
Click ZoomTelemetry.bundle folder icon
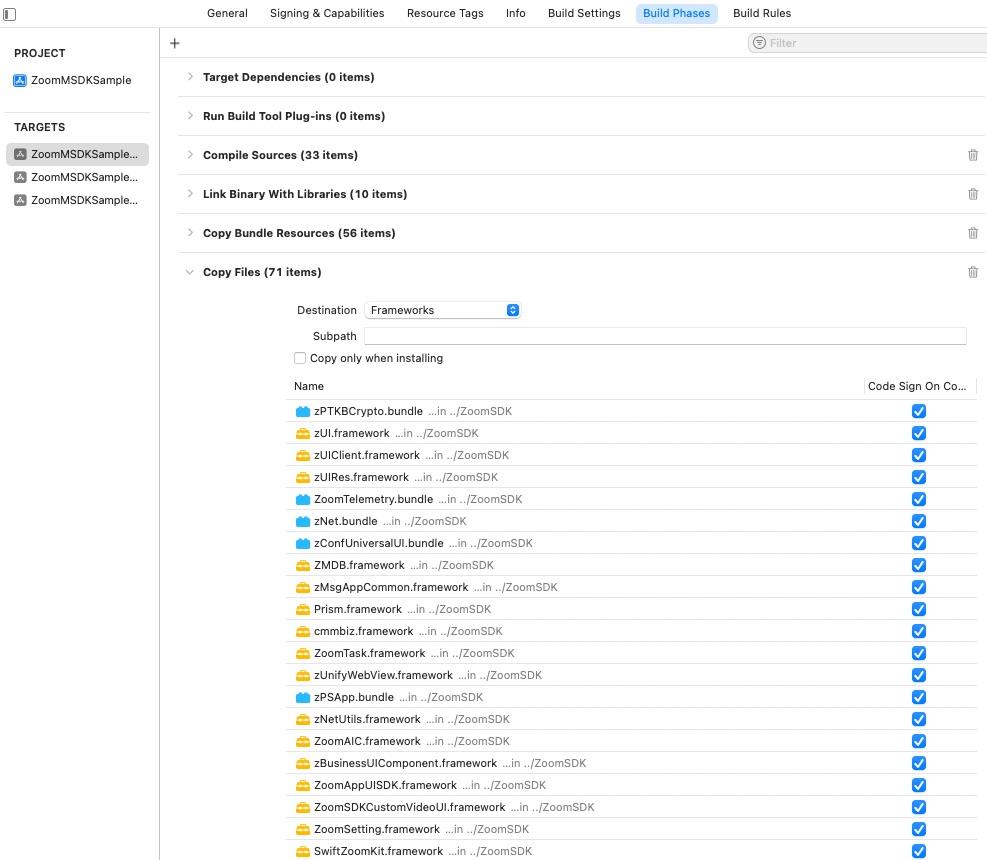[x=303, y=500]
